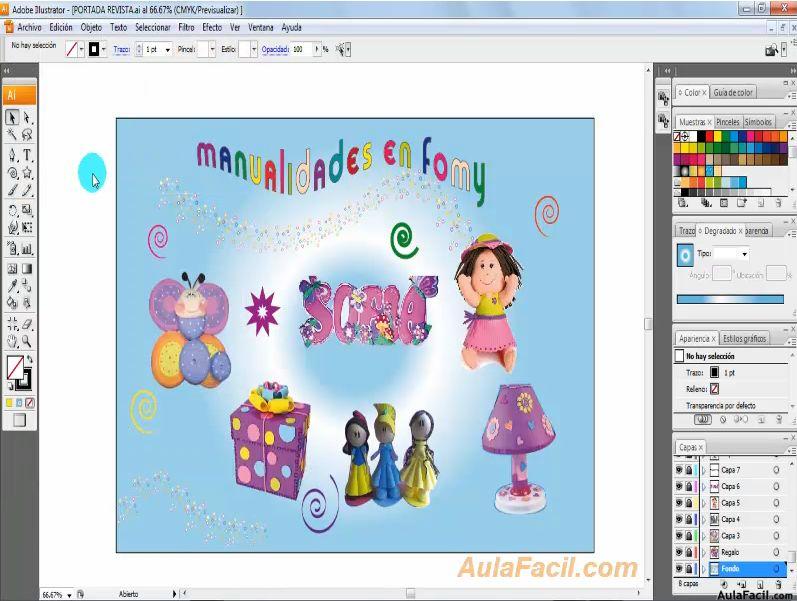Viewport: 797px width, 601px height.
Task: Click trash icon in Capas panel
Action: [x=778, y=585]
